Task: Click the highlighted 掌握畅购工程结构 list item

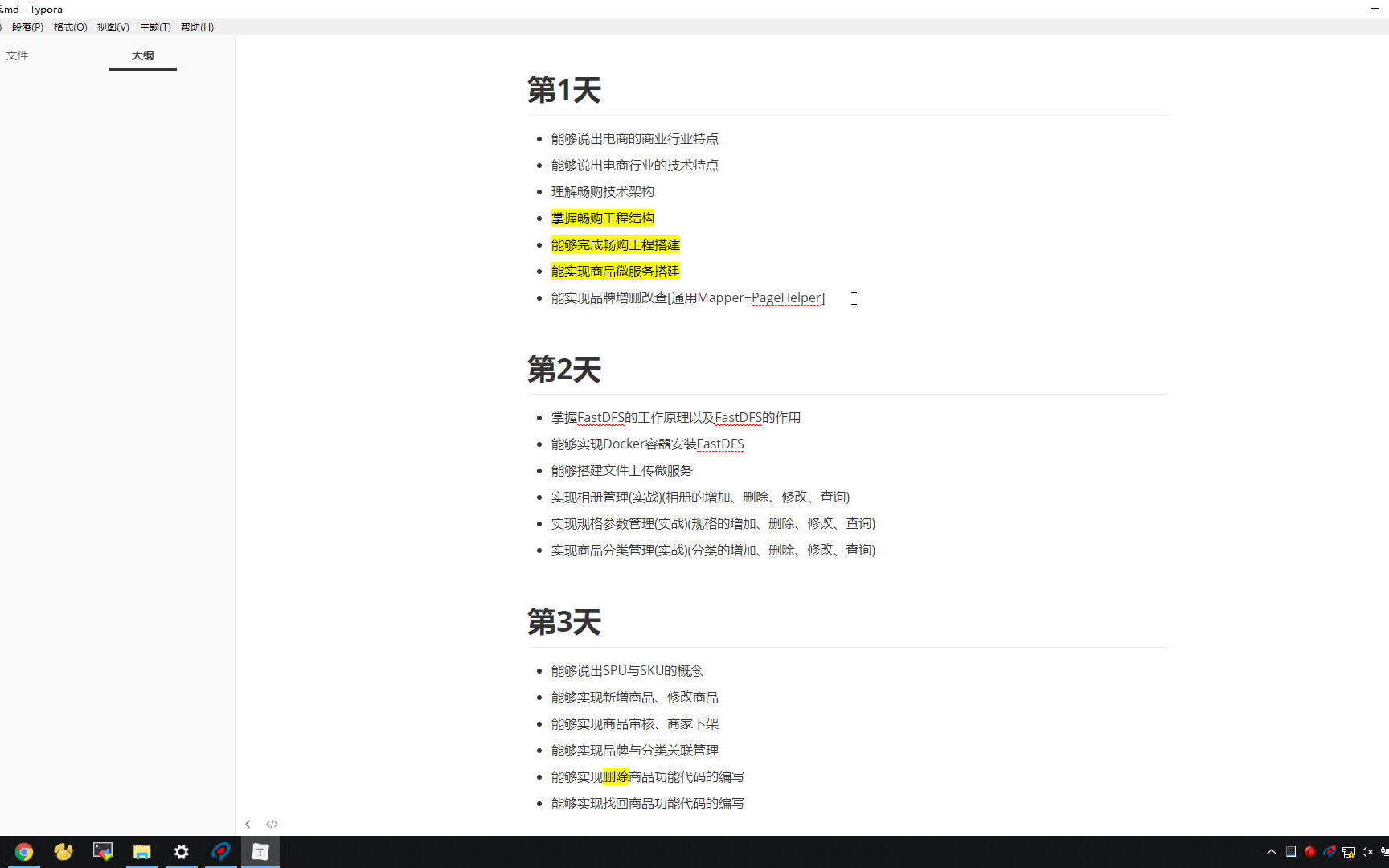Action: pos(602,218)
